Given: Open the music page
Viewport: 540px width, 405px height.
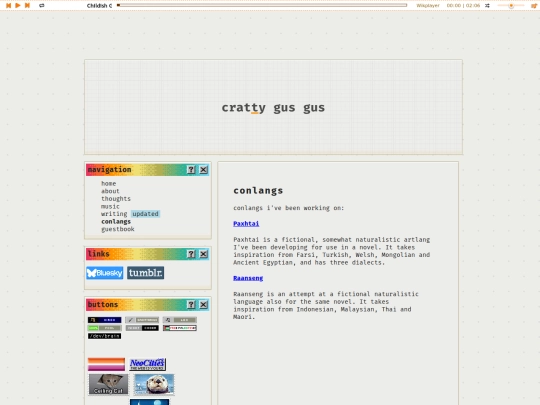Looking at the screenshot, I should click(110, 206).
